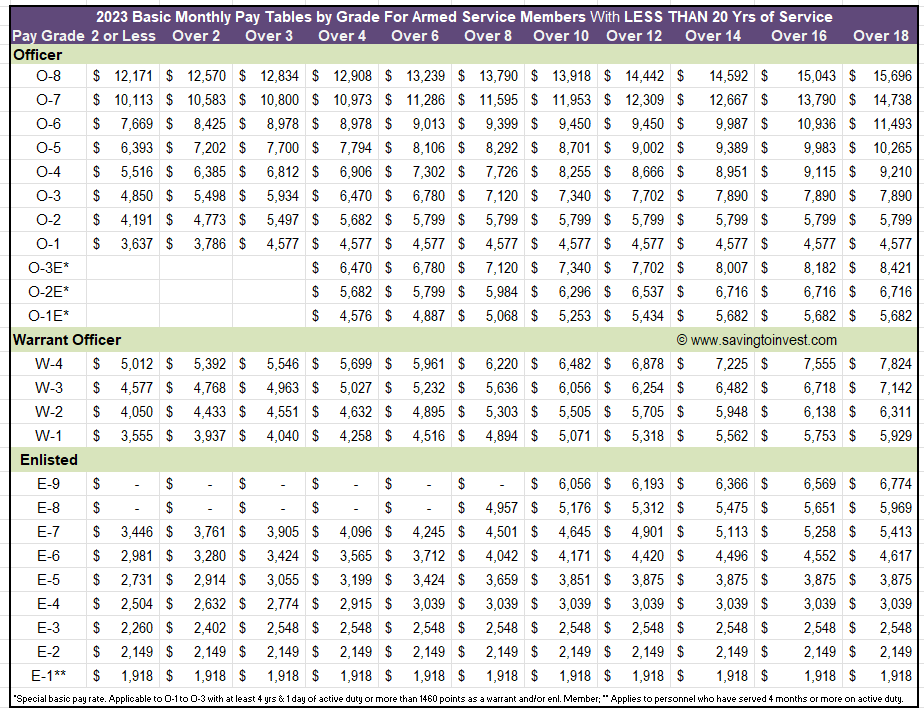Click the 'Enlisted' section heading
The height and width of the screenshot is (708, 924).
tap(49, 460)
